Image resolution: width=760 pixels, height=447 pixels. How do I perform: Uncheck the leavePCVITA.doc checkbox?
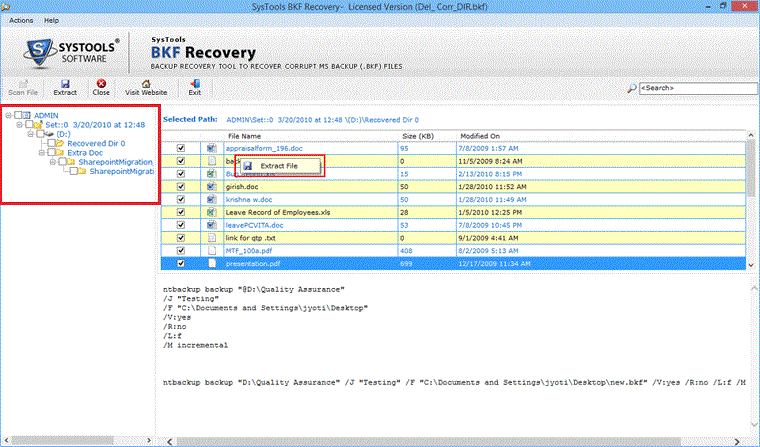pos(181,225)
